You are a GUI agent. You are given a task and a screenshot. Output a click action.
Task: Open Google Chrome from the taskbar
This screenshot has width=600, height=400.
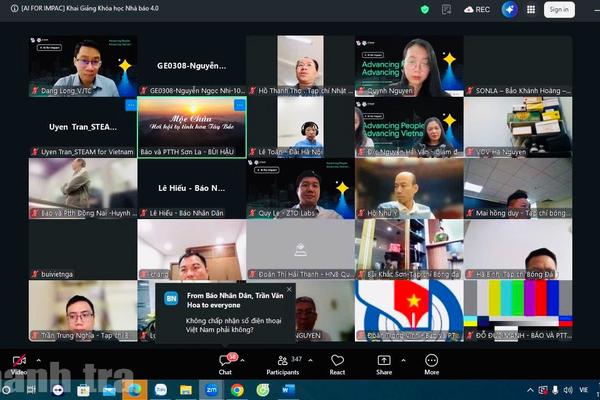[x=237, y=390]
